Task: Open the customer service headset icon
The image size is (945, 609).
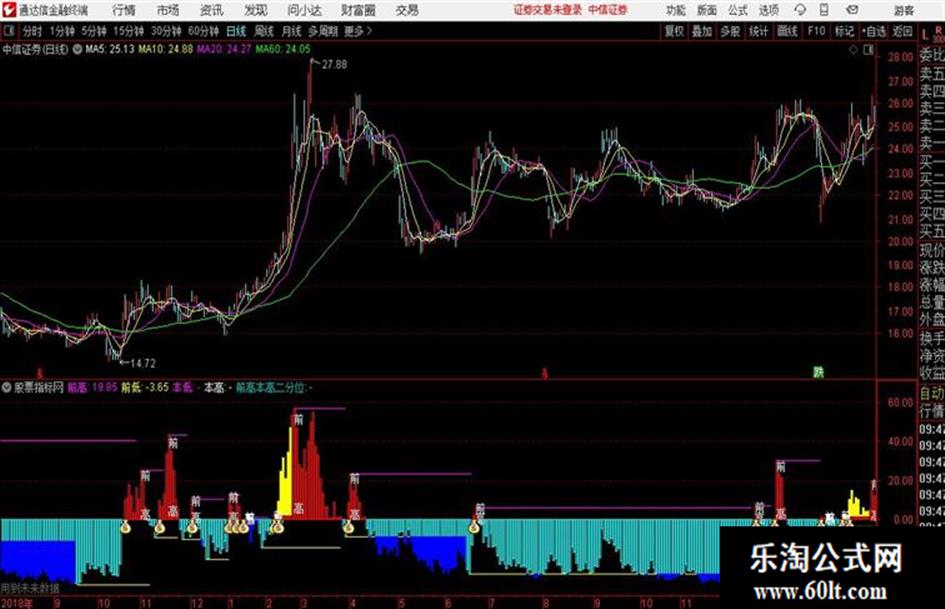Action: [800, 10]
